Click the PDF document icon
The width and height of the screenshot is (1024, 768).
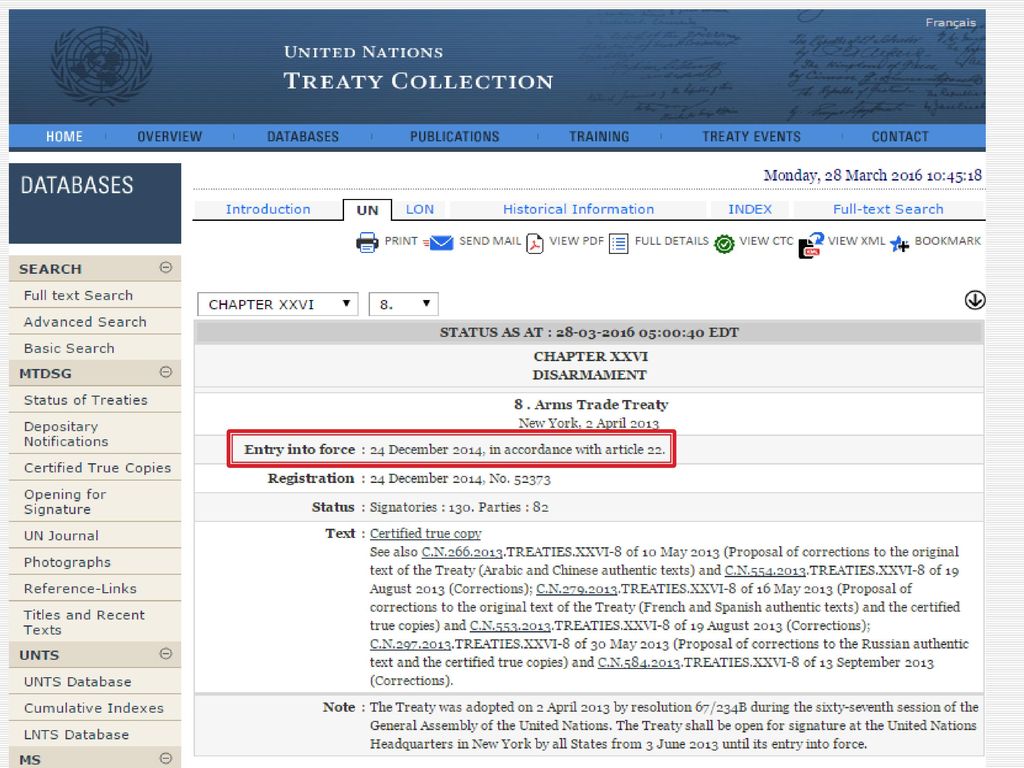535,244
